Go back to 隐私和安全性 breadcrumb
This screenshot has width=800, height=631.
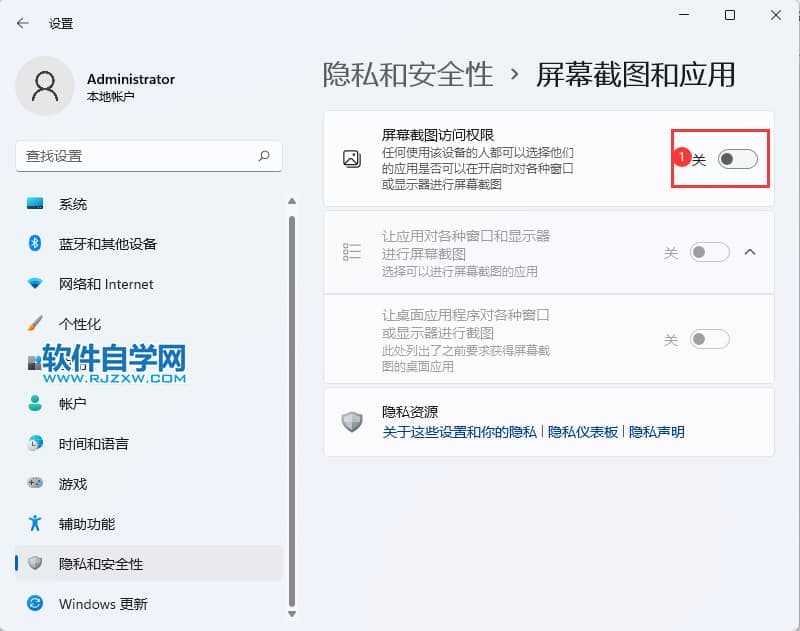point(408,74)
